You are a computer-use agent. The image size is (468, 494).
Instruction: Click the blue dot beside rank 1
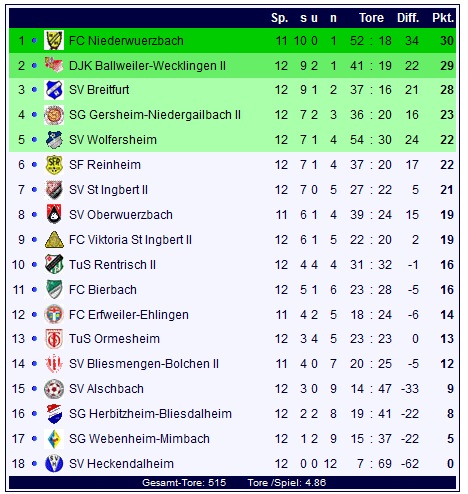[x=34, y=41]
